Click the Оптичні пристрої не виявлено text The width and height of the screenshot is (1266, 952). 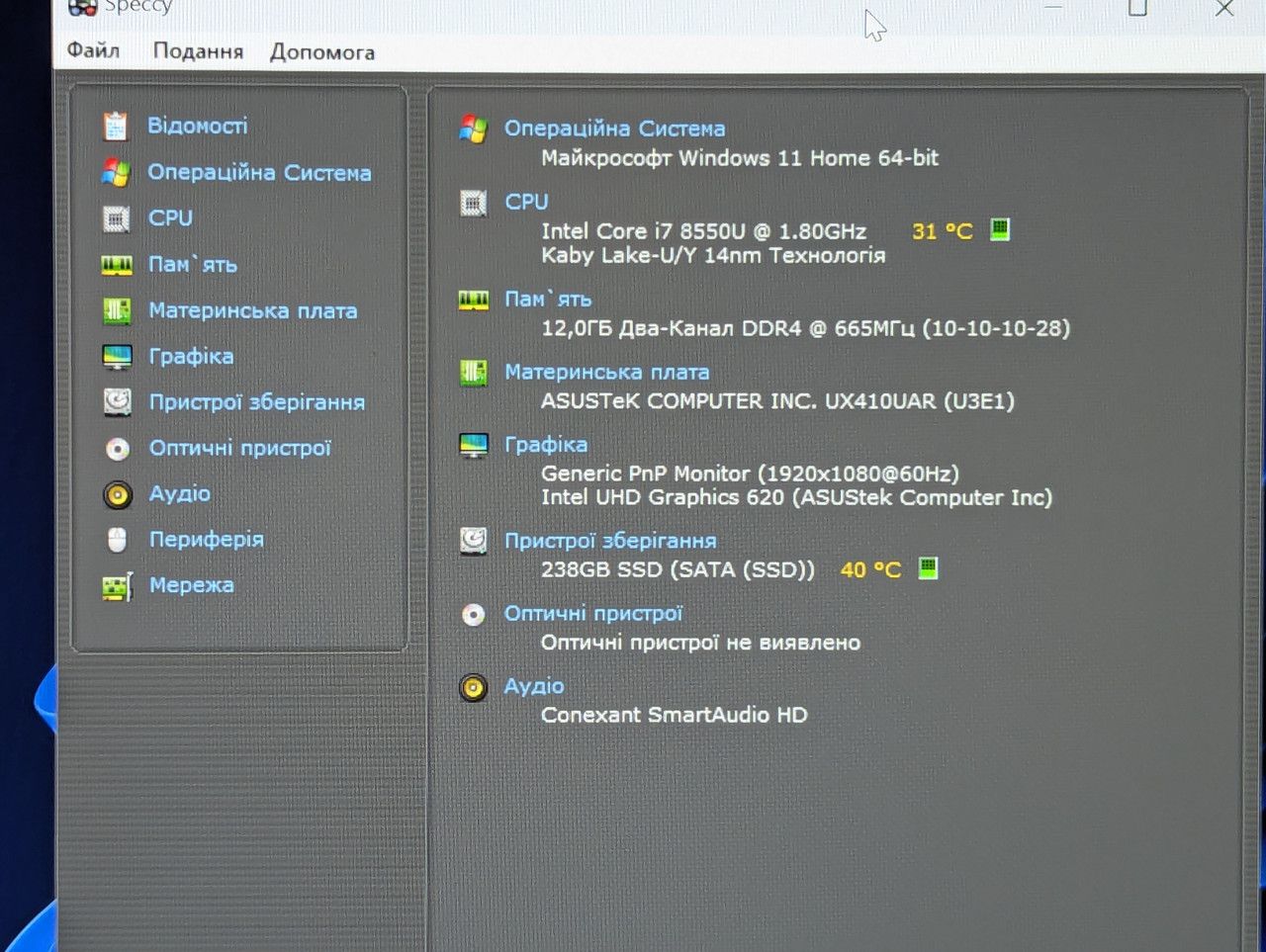(x=700, y=643)
